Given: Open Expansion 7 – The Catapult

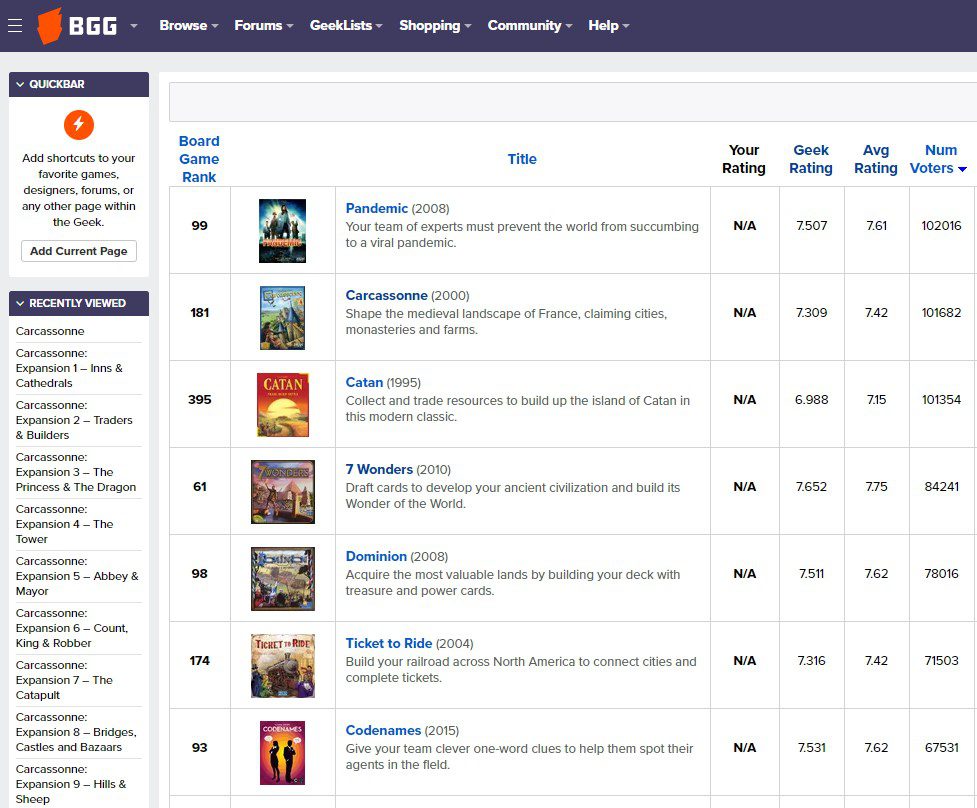Looking at the screenshot, I should 64,680.
